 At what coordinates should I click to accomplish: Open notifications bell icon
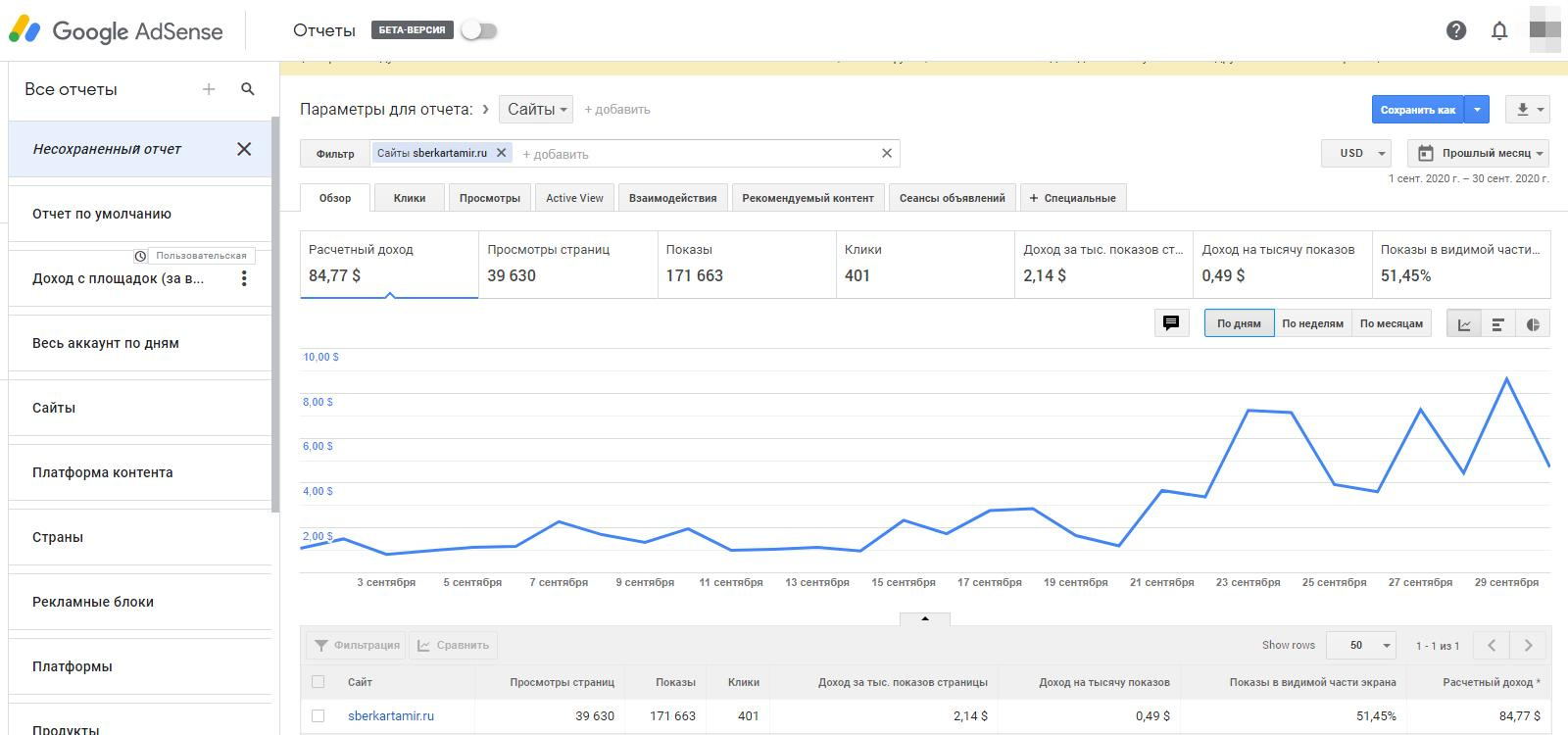coord(1499,30)
